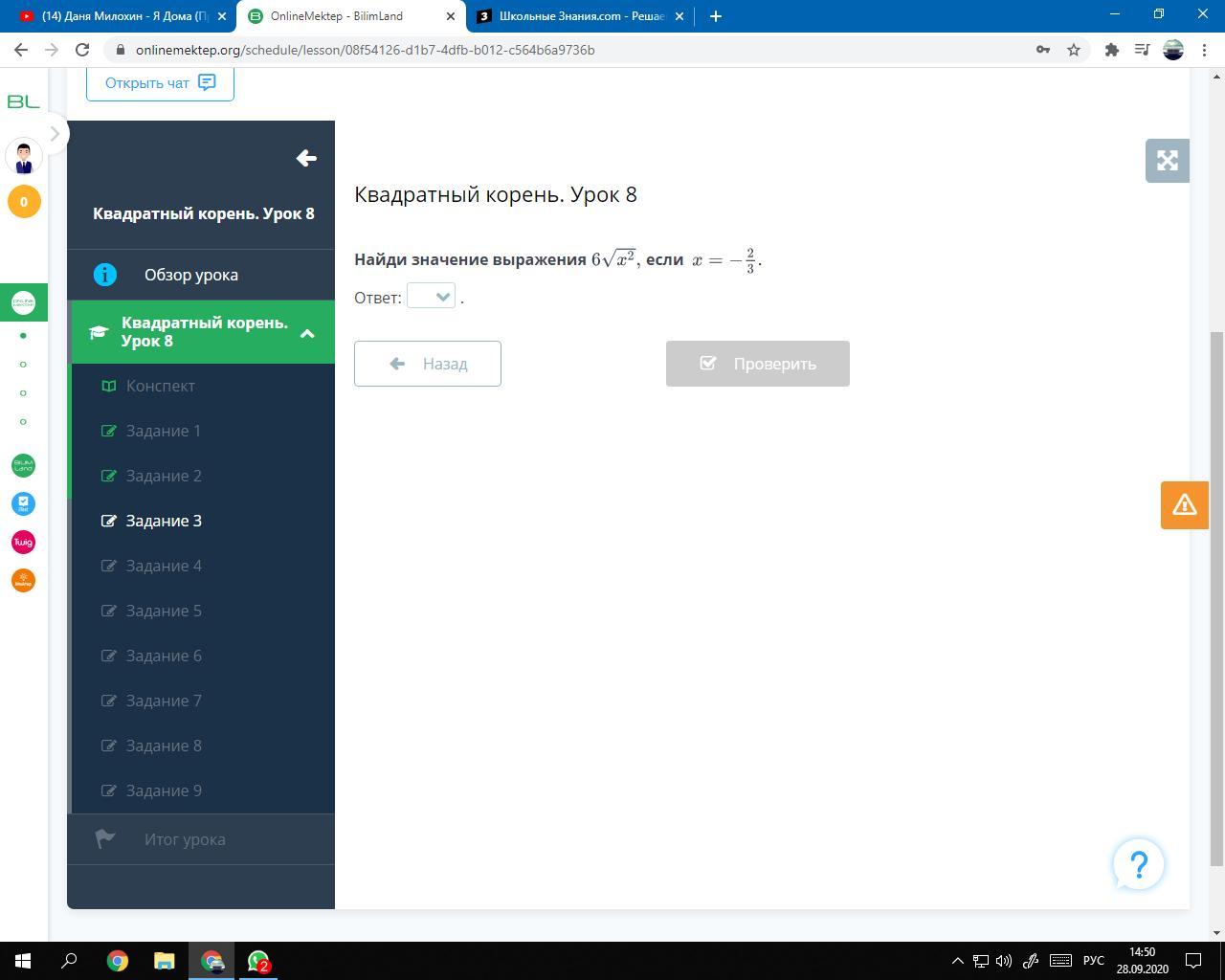Open Задание 4 in lesson list
Image resolution: width=1225 pixels, height=980 pixels.
tap(164, 566)
